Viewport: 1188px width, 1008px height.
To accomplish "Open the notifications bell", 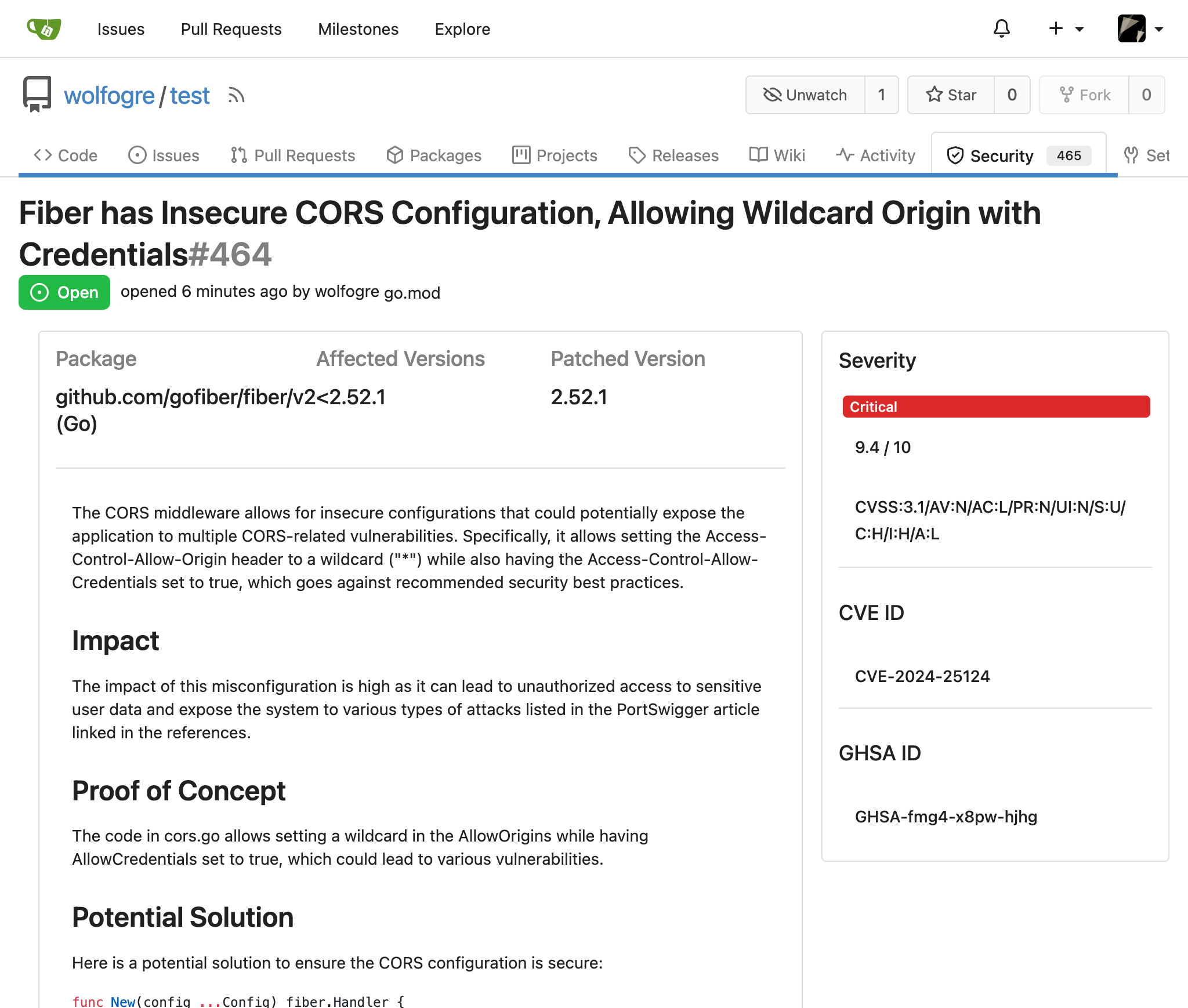I will [1001, 28].
